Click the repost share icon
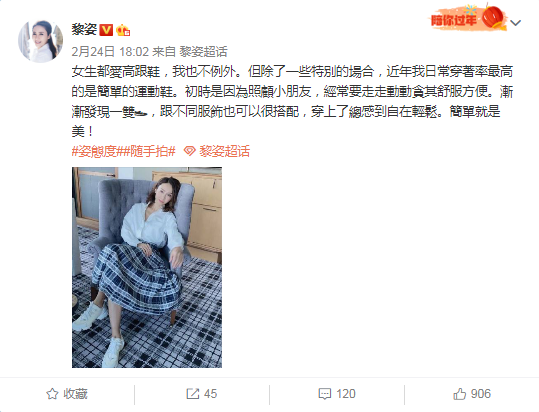 pos(192,394)
